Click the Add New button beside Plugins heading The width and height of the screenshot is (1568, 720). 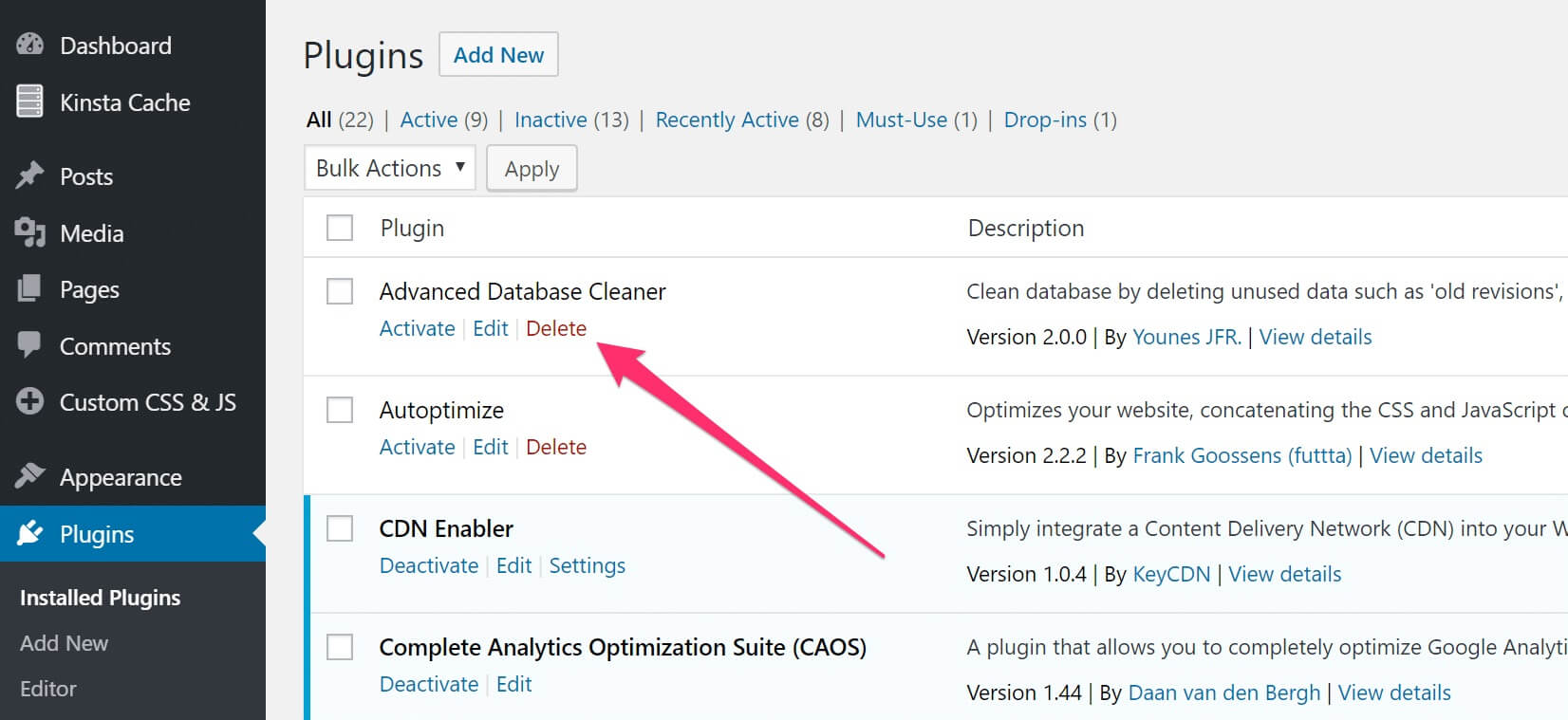click(x=498, y=55)
